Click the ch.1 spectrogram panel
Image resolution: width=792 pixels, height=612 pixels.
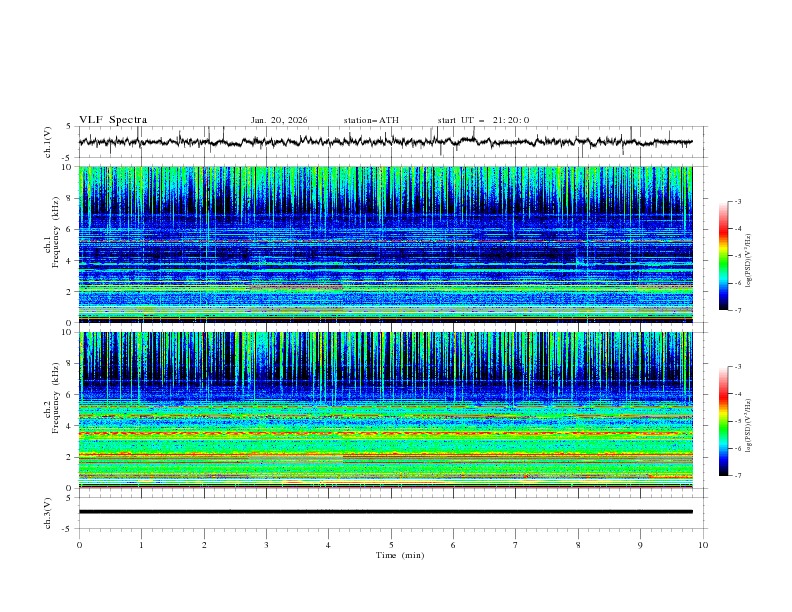tap(386, 244)
